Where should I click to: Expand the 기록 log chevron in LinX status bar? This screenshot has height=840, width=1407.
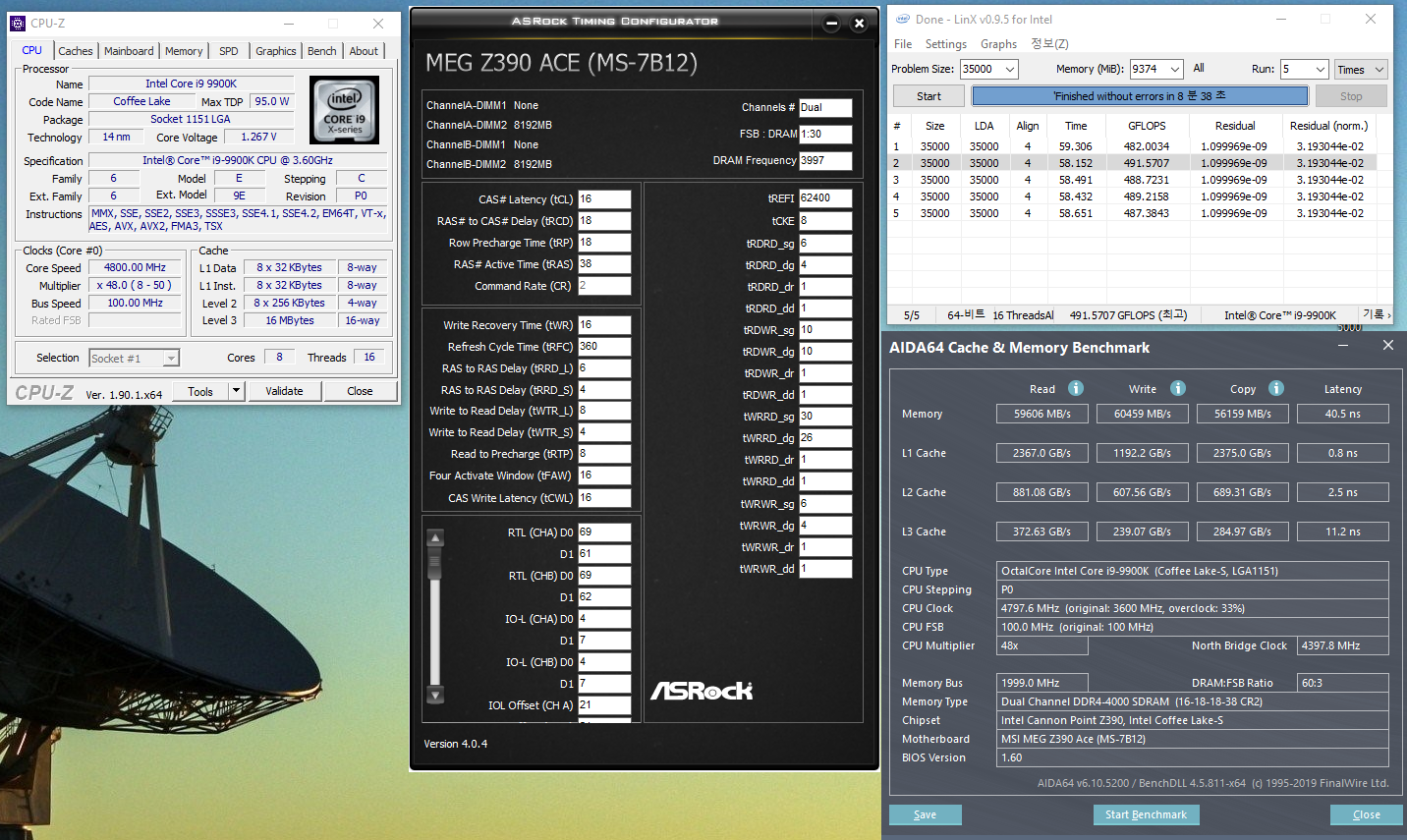click(1388, 314)
